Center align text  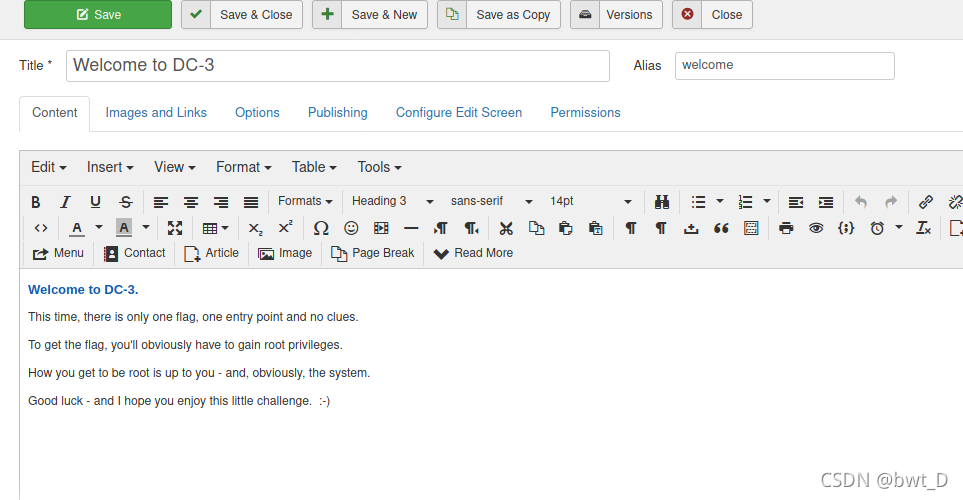(x=191, y=201)
